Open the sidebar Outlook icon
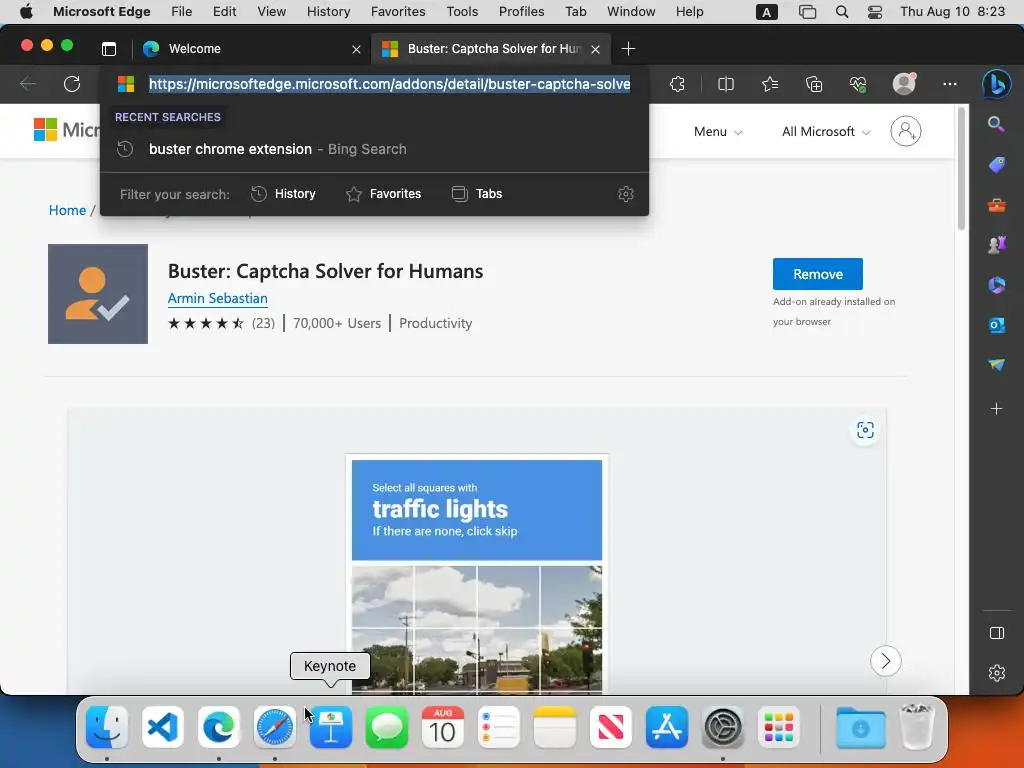 (x=996, y=325)
